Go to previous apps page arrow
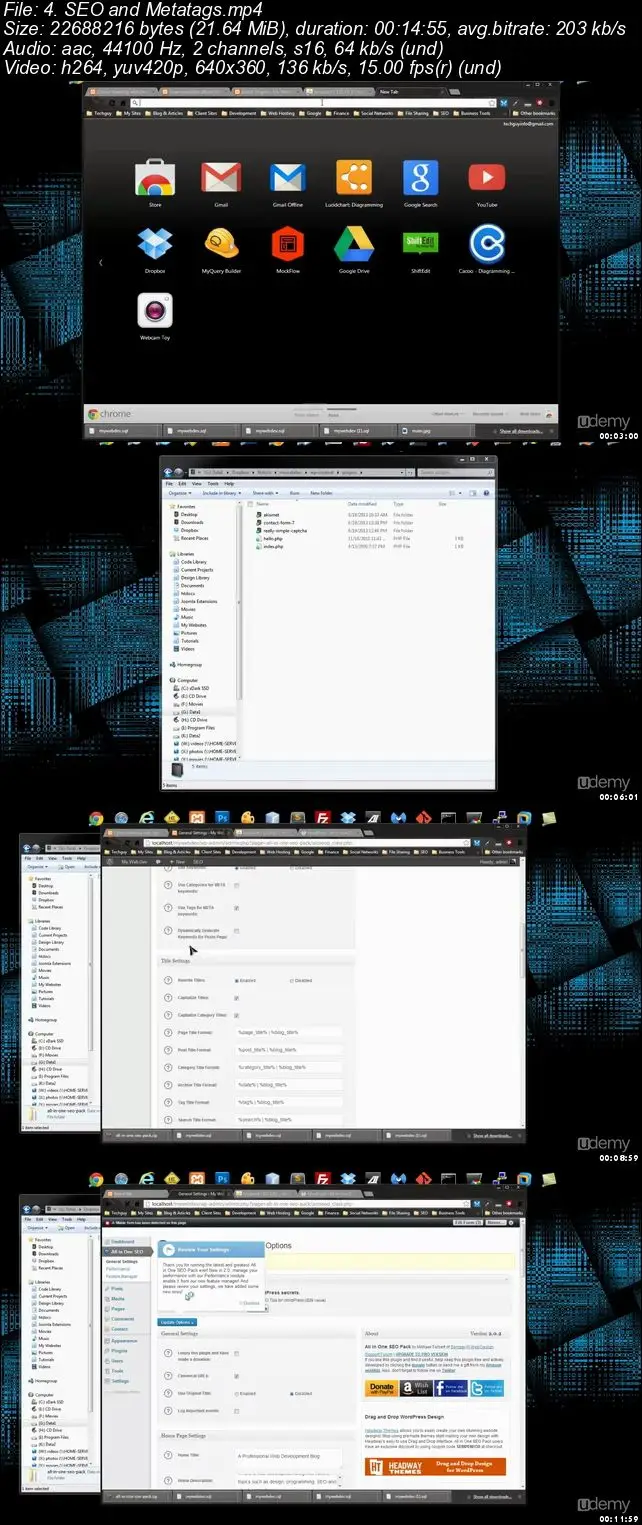The height and width of the screenshot is (1525, 642). (x=100, y=262)
